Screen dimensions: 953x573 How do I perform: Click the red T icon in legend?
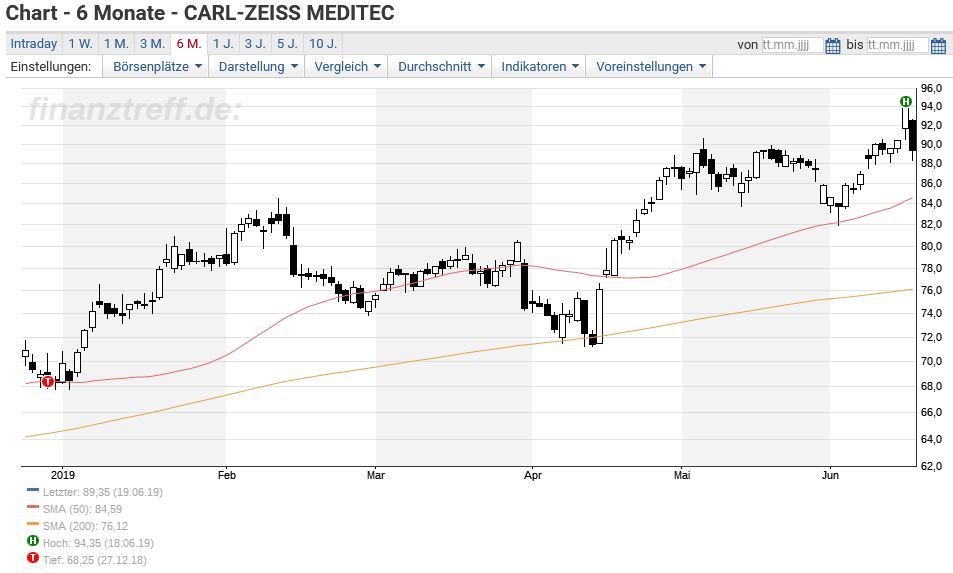pyautogui.click(x=33, y=558)
